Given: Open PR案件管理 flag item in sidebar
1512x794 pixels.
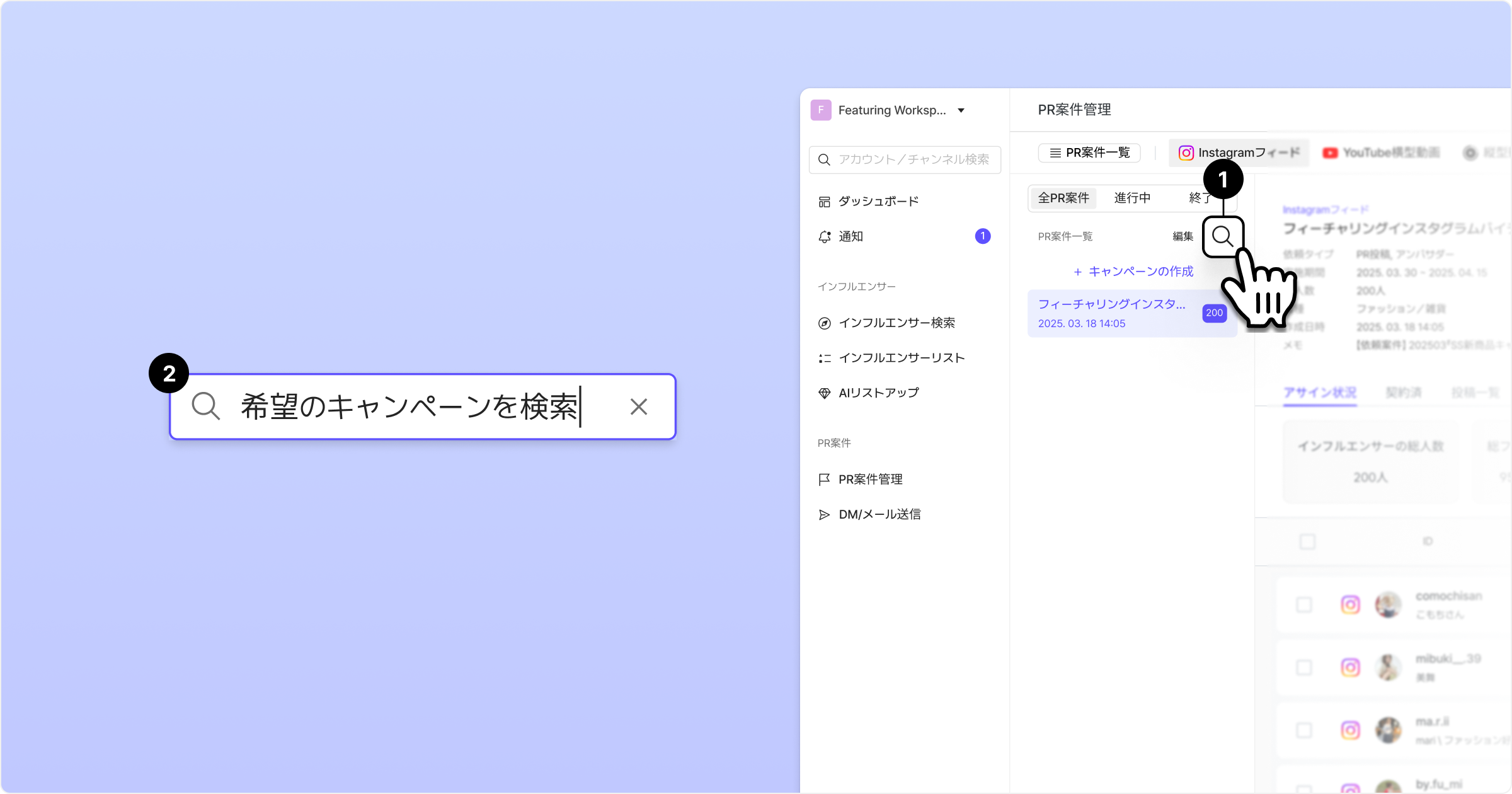Looking at the screenshot, I should [870, 479].
